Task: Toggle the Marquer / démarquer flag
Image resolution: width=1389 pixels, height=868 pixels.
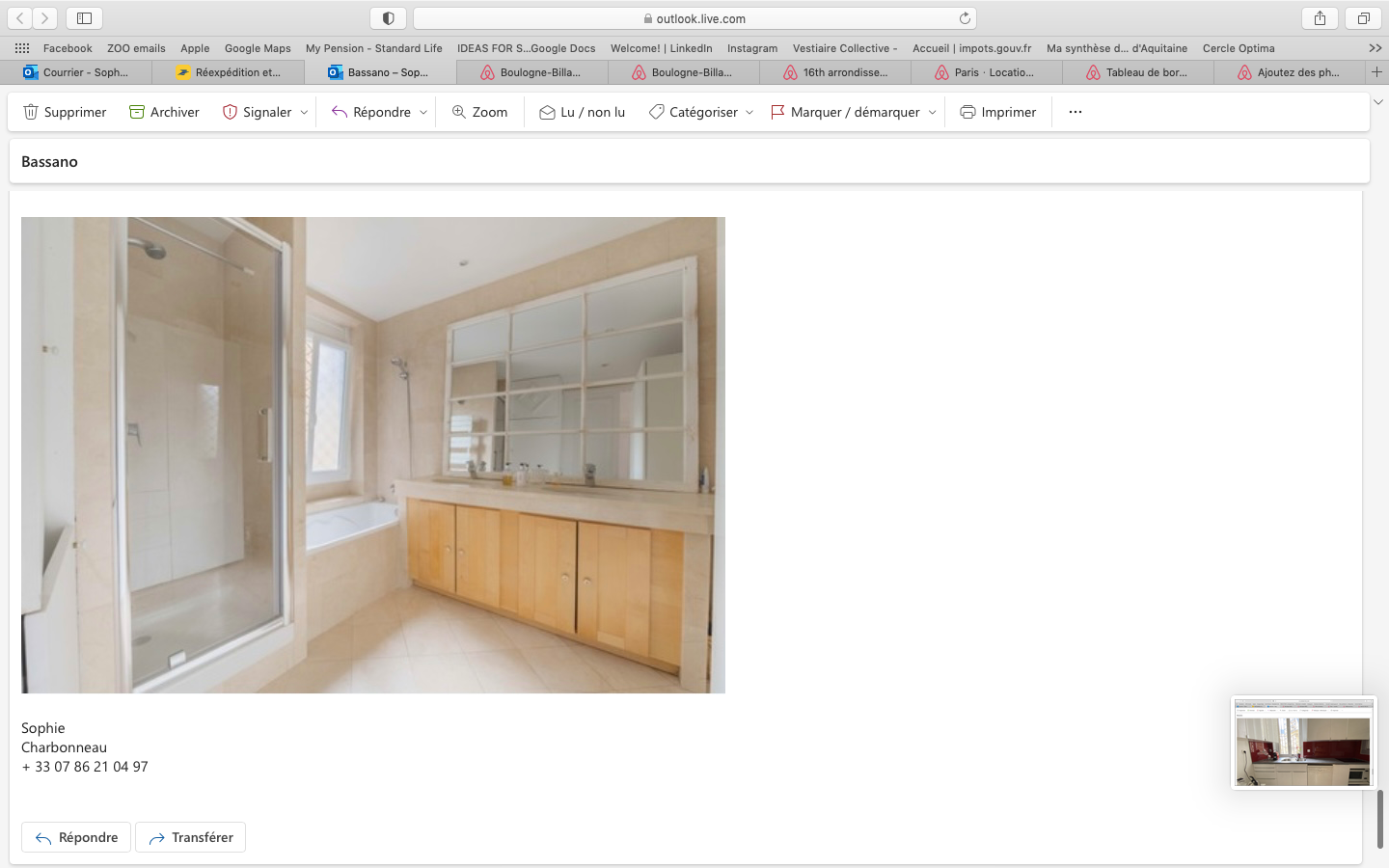Action: [777, 112]
